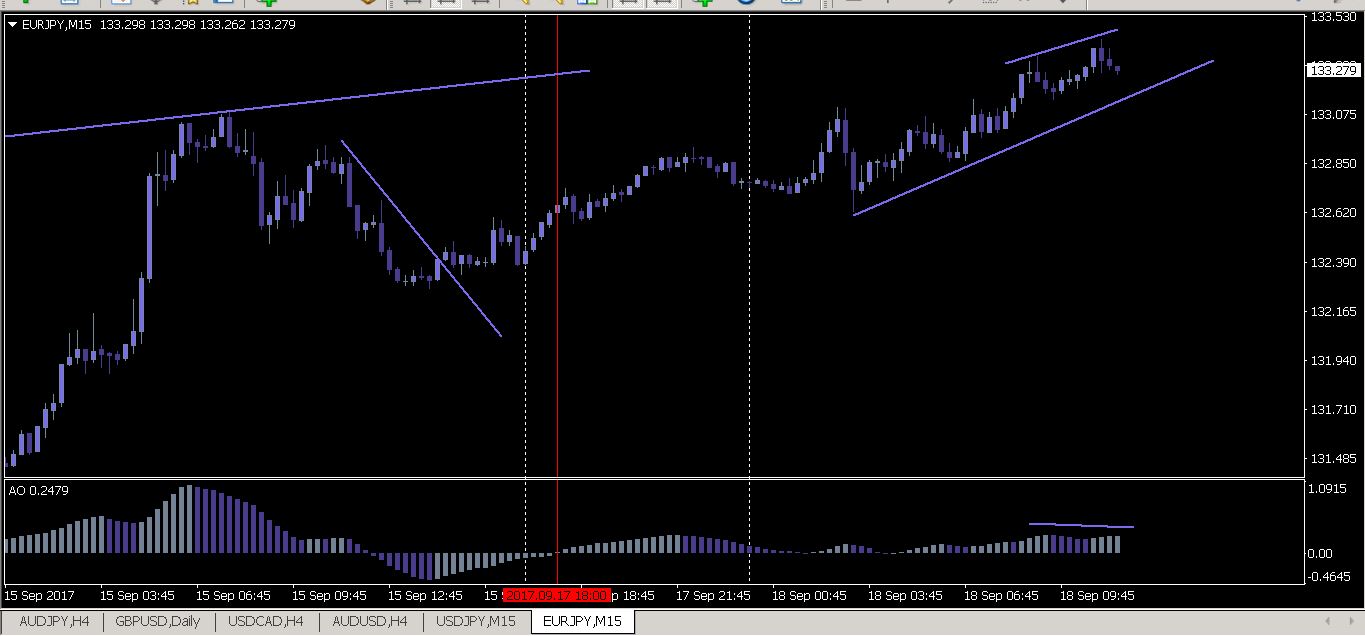Click the 18 Sep 00:45 time label

[x=809, y=595]
